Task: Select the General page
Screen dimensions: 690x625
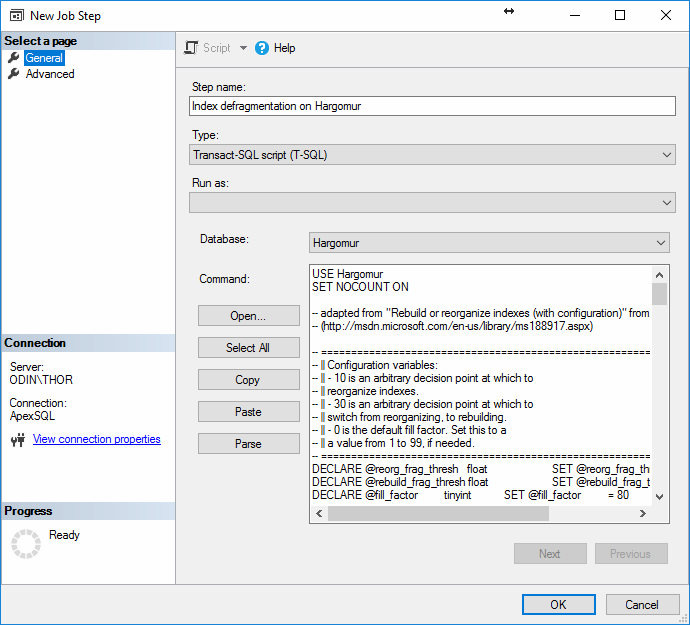Action: (44, 58)
